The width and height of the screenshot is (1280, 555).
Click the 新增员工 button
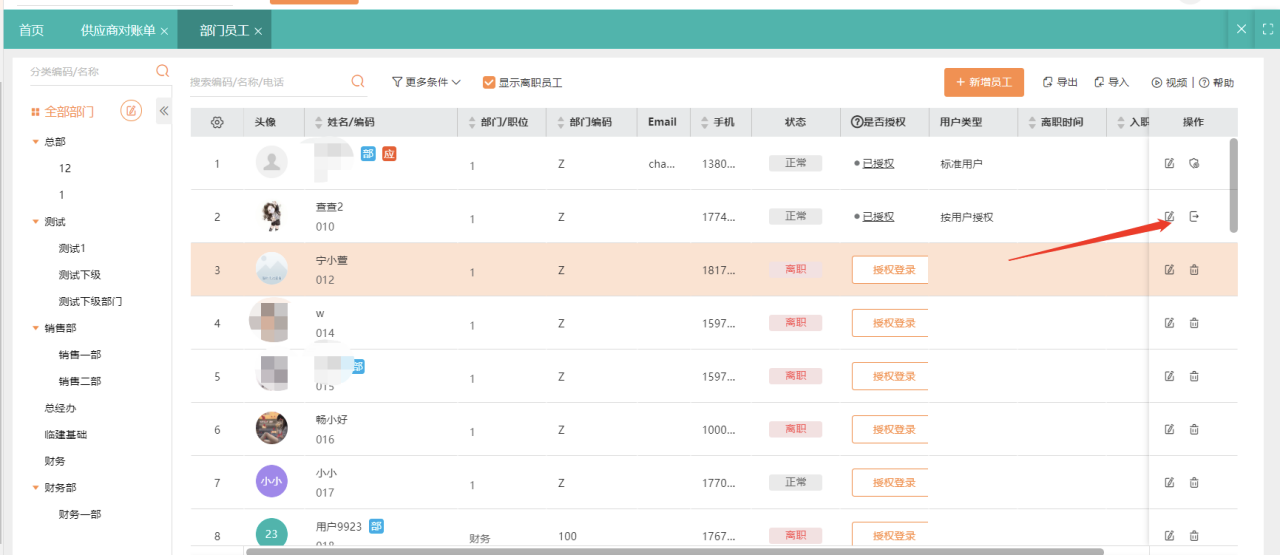pyautogui.click(x=984, y=83)
